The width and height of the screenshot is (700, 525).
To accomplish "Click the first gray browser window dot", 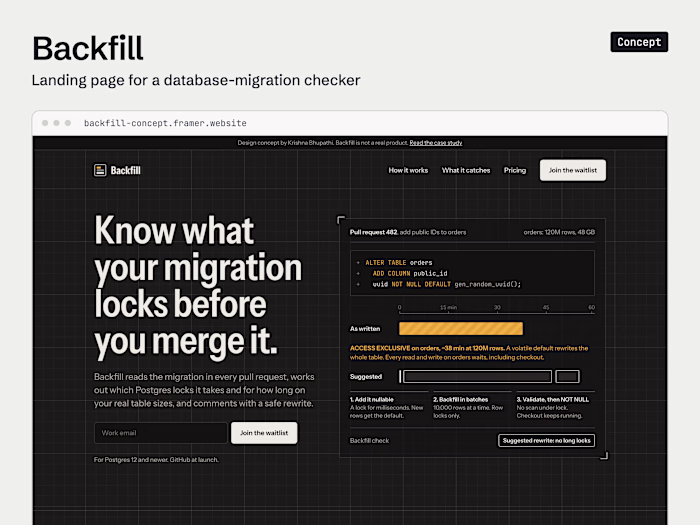I will (45, 123).
